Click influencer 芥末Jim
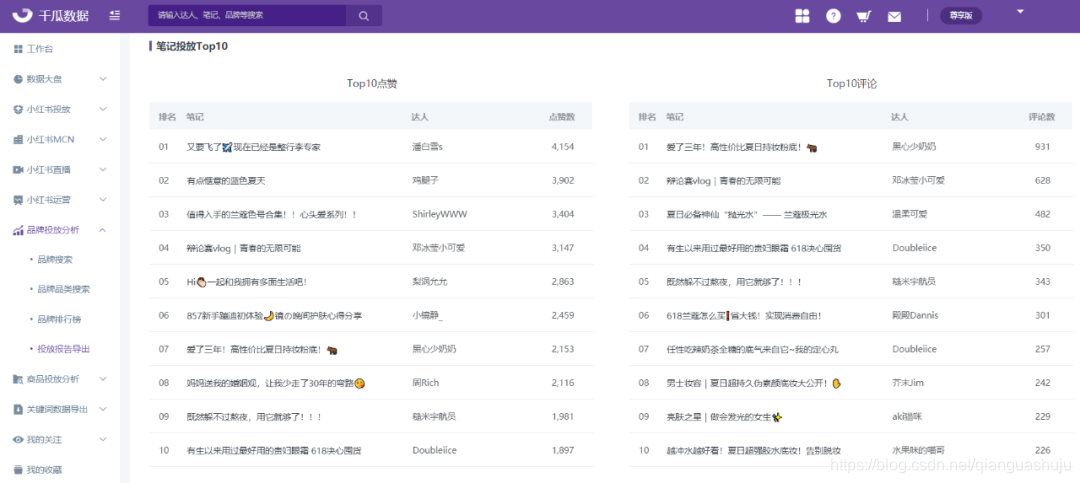This screenshot has height=483, width=1080. pos(908,383)
